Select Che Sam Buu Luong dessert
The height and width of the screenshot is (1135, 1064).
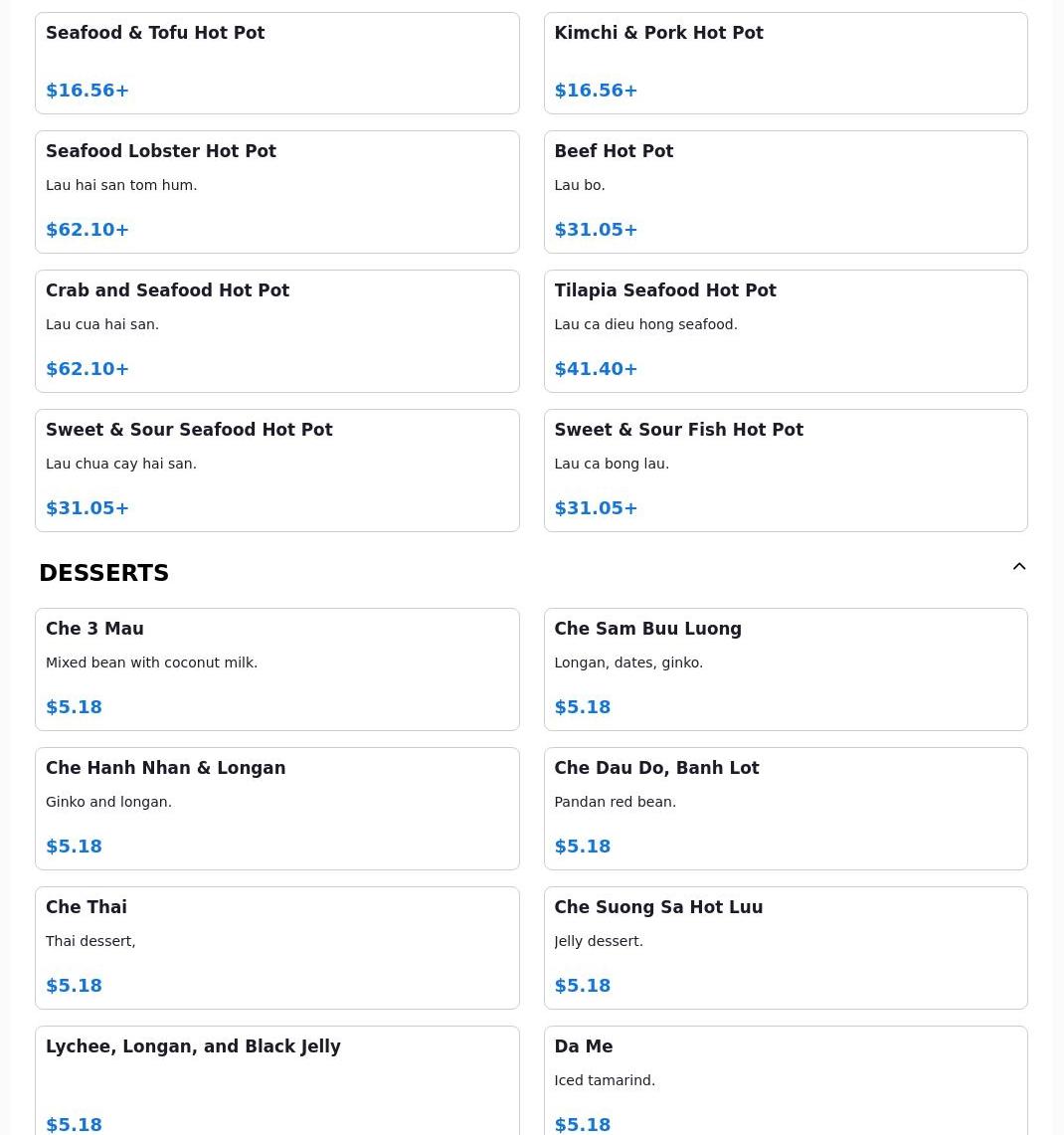(x=786, y=669)
